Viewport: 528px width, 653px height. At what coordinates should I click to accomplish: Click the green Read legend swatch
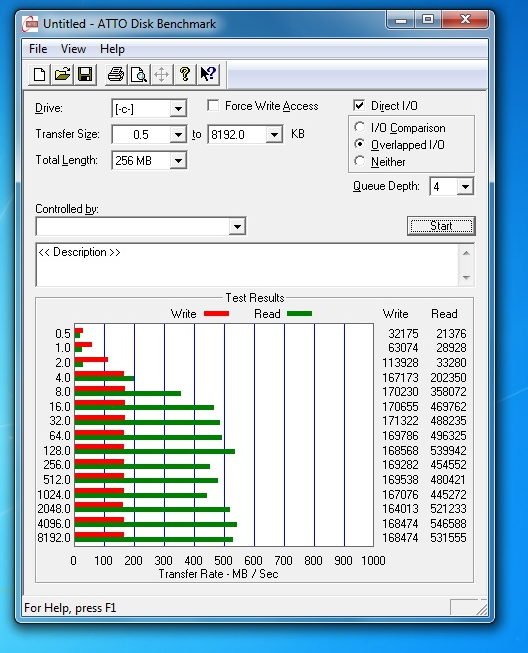point(299,314)
